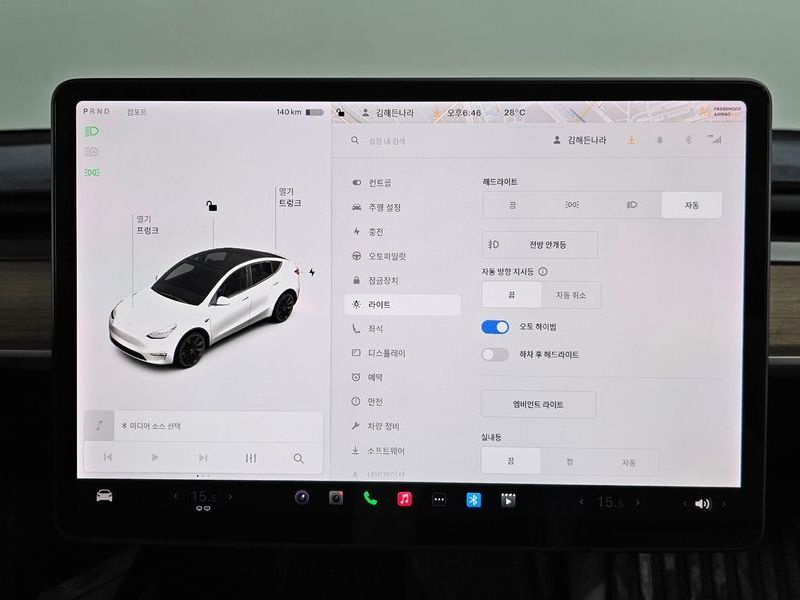Screen dimensions: 800x600
Task: Open the media search magnifier icon
Action: tap(299, 458)
